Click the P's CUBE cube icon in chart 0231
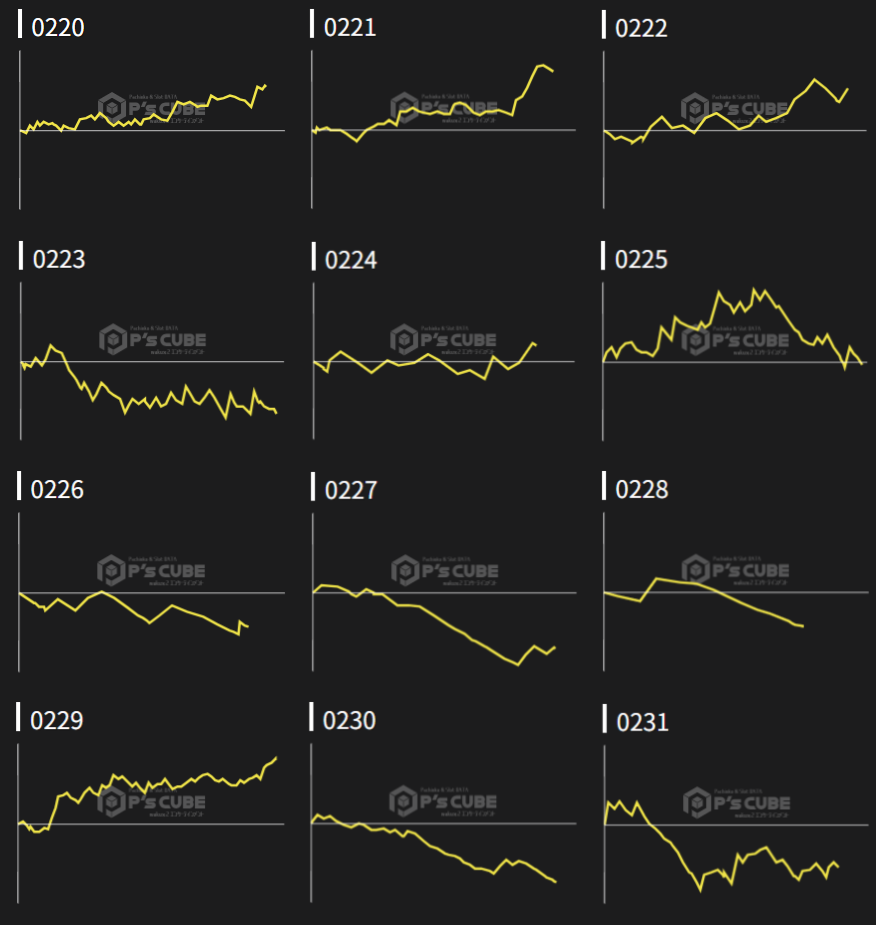This screenshot has height=925, width=876. [697, 802]
